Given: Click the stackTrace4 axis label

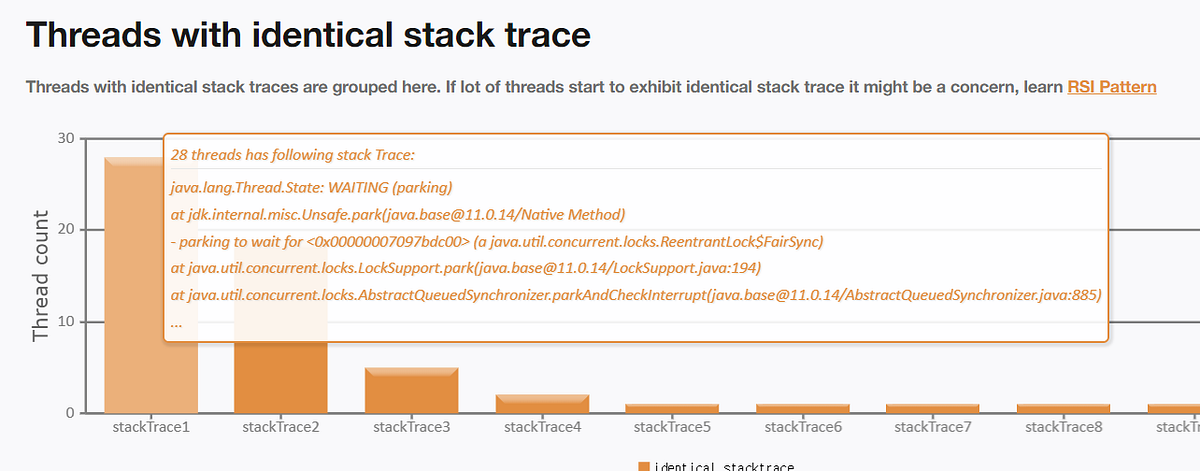Looking at the screenshot, I should tap(542, 427).
